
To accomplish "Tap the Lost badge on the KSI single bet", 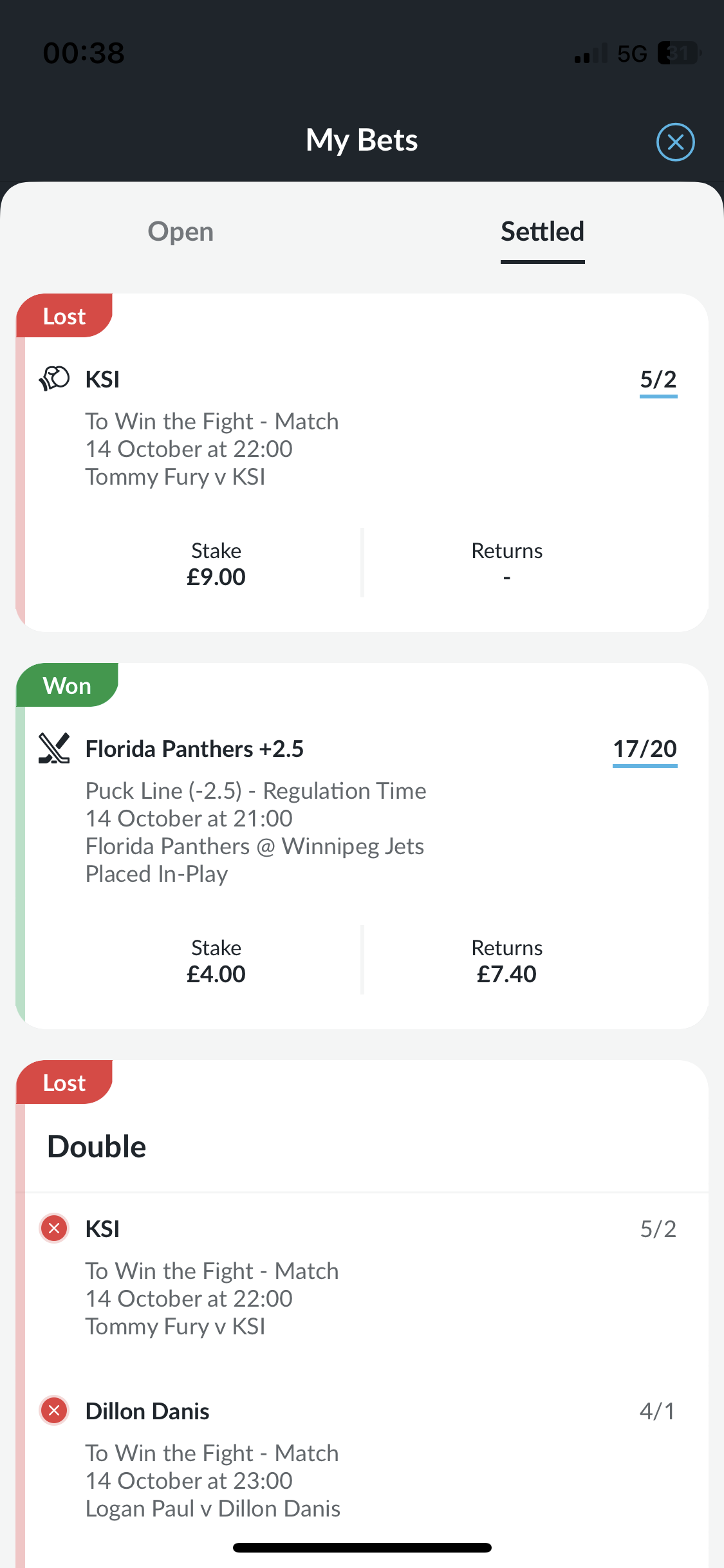I will (x=64, y=316).
